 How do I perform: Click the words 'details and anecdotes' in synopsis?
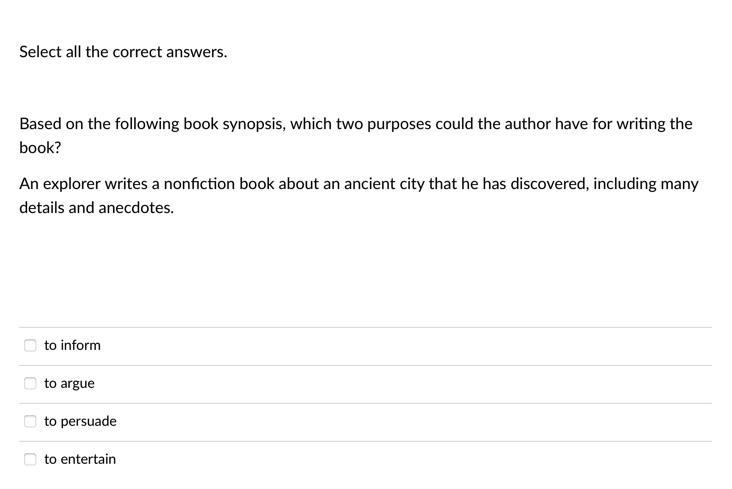pos(96,208)
